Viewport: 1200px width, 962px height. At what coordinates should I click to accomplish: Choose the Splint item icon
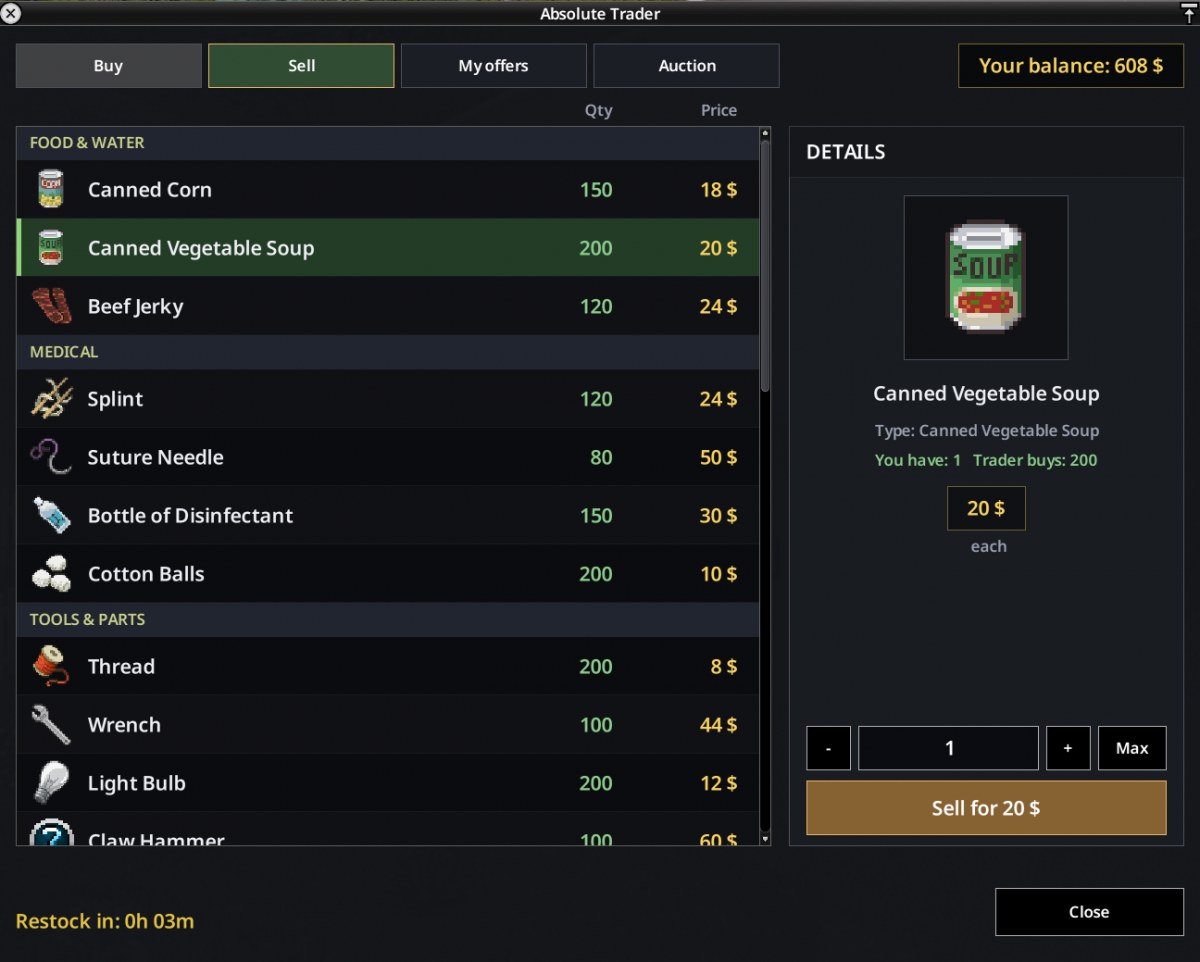51,398
